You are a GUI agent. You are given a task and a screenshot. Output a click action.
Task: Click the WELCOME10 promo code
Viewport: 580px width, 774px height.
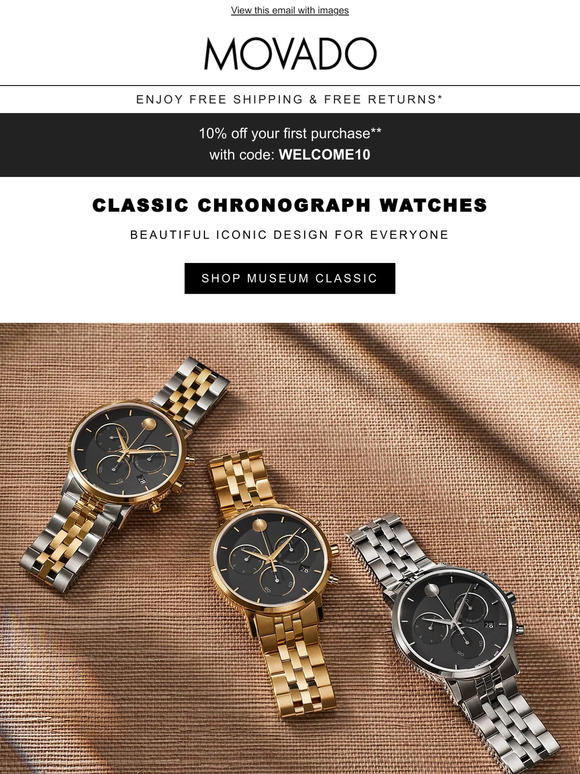pyautogui.click(x=324, y=155)
